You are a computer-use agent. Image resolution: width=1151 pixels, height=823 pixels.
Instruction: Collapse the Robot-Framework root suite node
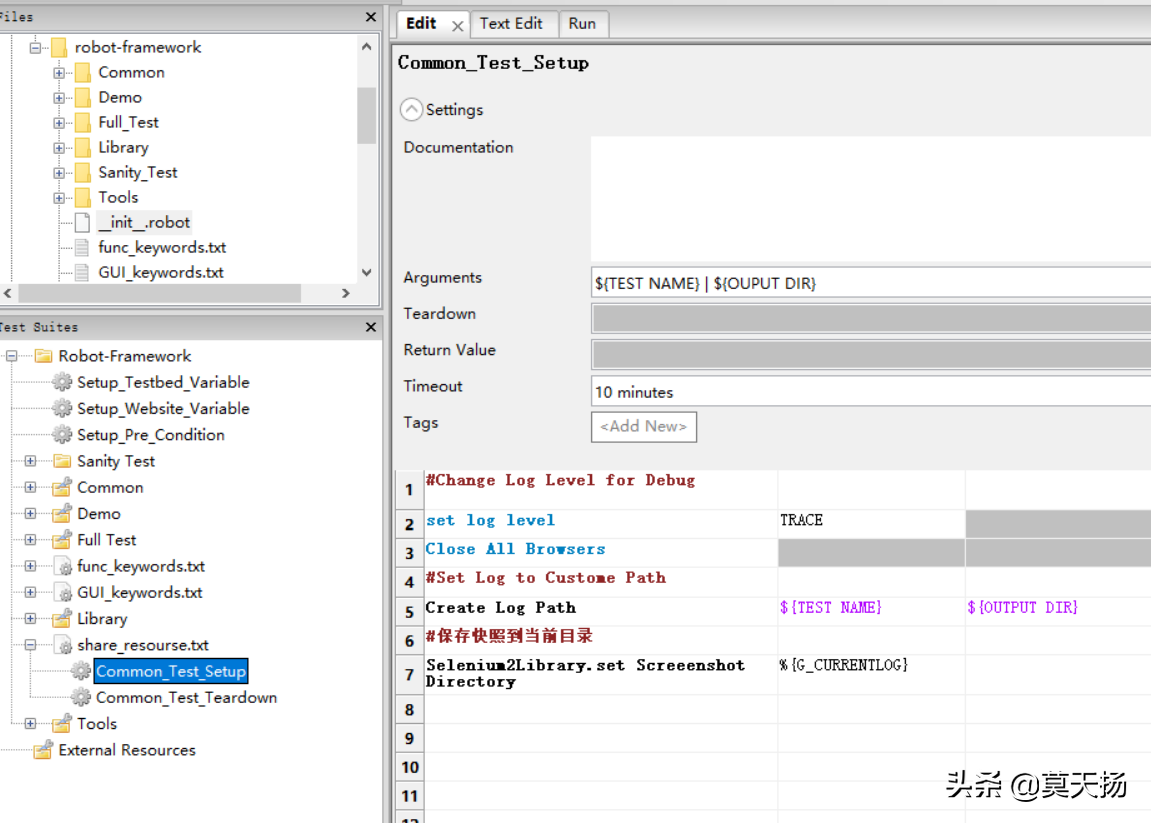pos(12,356)
